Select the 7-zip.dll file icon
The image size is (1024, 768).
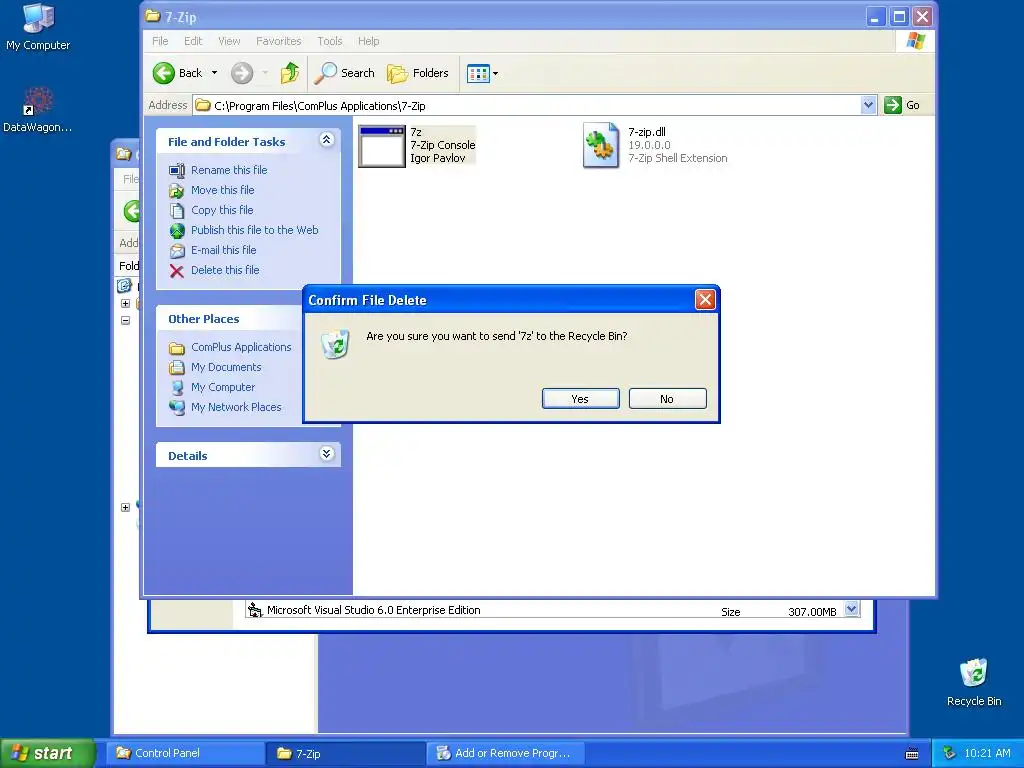(601, 145)
